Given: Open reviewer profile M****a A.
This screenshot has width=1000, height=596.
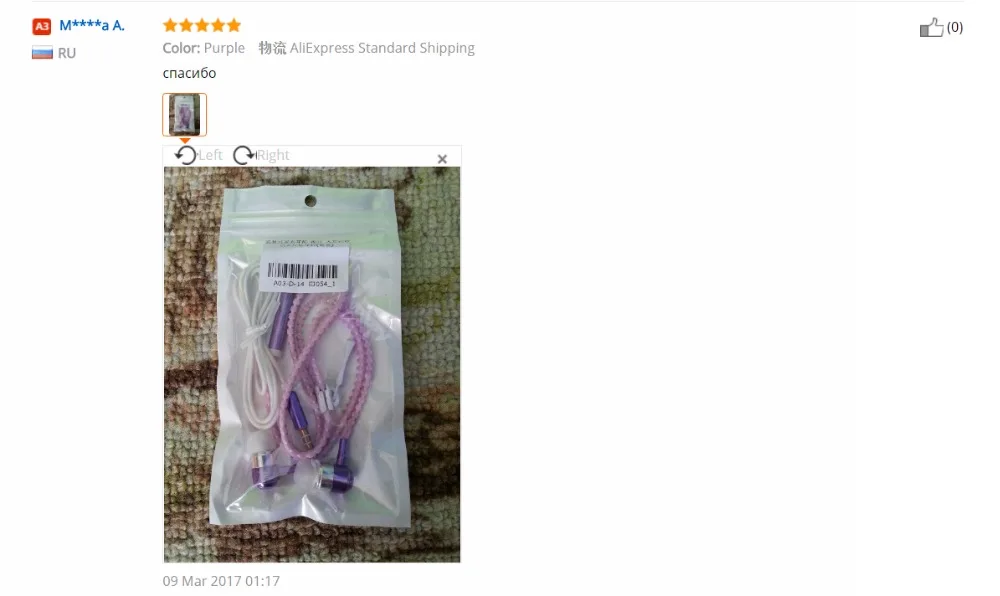Looking at the screenshot, I should (x=92, y=25).
